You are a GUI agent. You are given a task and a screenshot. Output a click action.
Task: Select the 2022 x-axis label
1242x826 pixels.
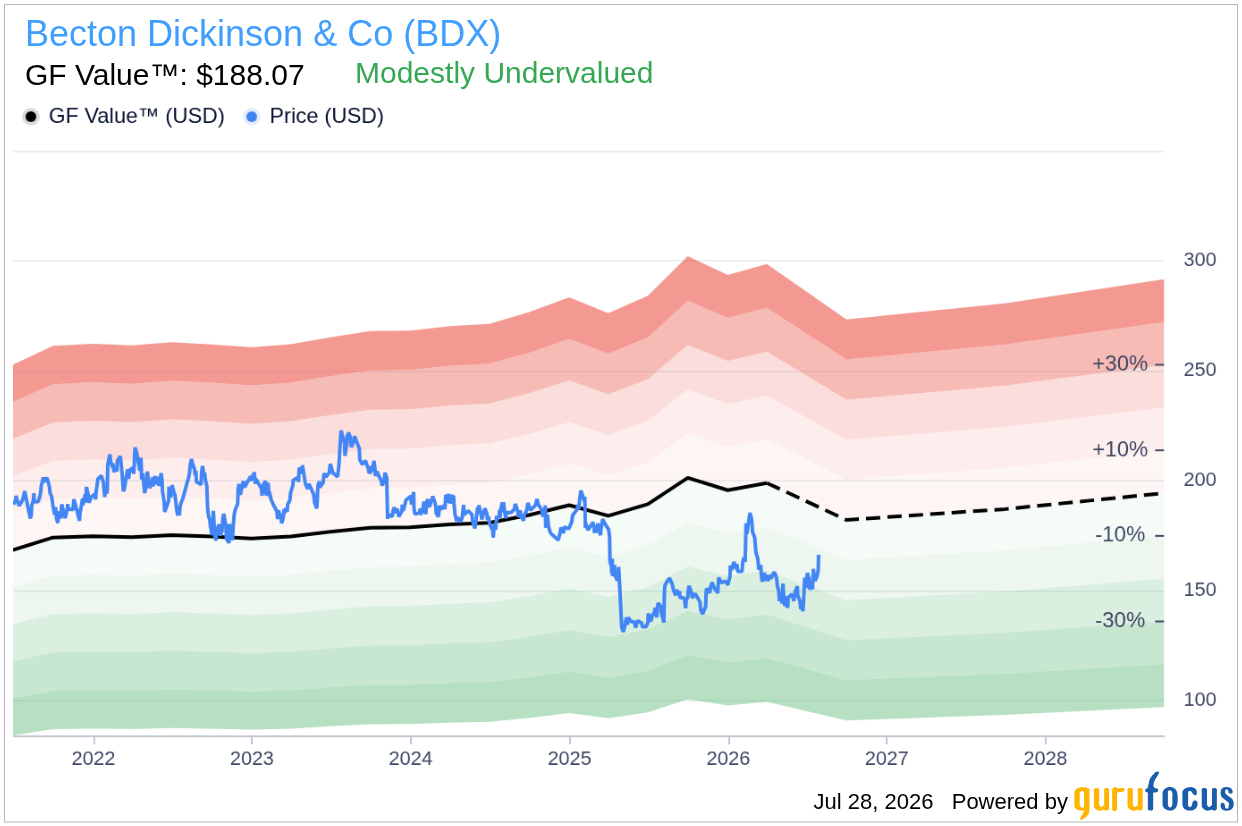pyautogui.click(x=93, y=758)
